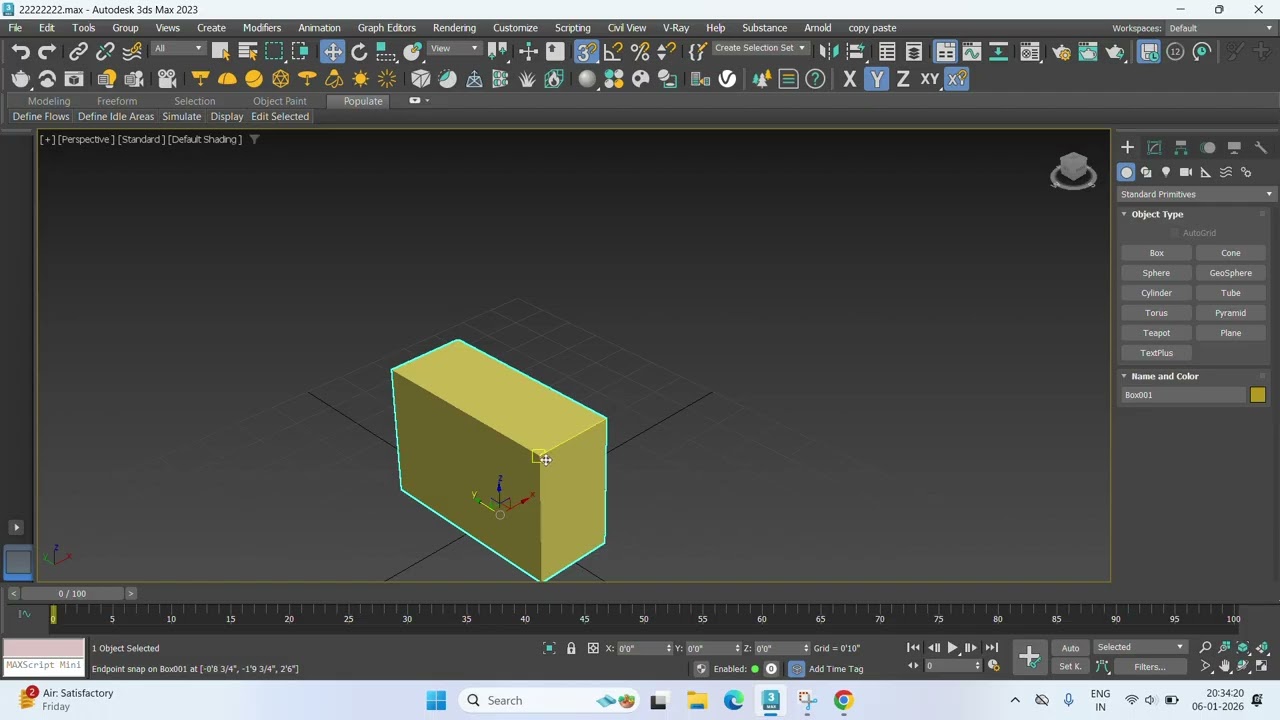This screenshot has width=1280, height=720.
Task: Click the ViewCube in the viewport
Action: point(1073,170)
